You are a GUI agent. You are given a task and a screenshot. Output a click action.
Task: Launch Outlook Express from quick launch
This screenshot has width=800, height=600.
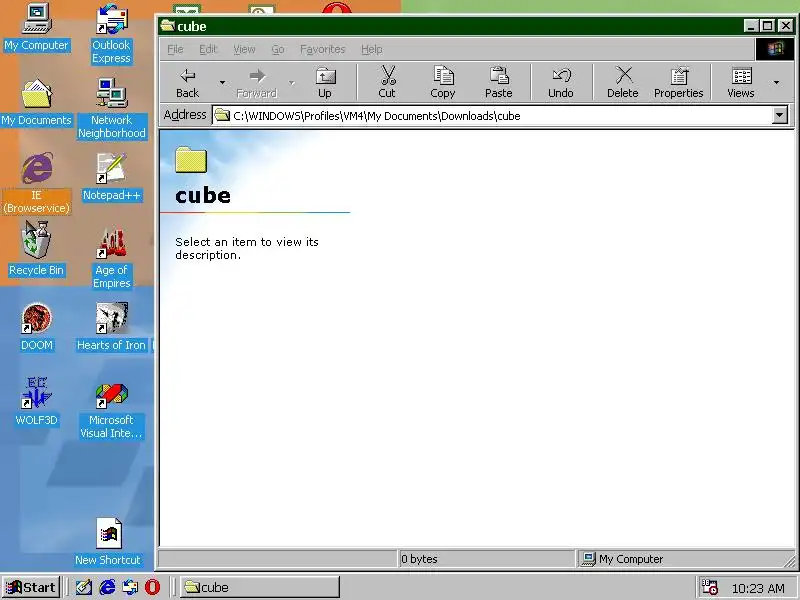130,587
